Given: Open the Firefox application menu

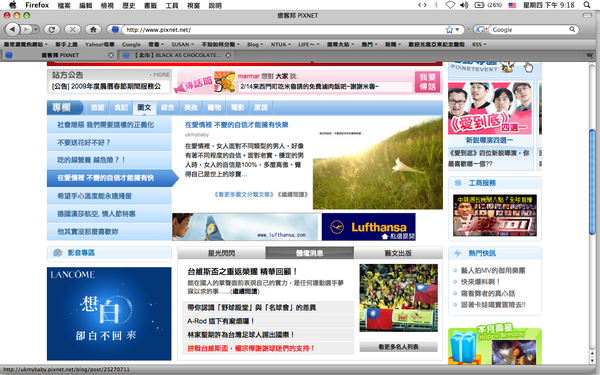Looking at the screenshot, I should [x=37, y=5].
